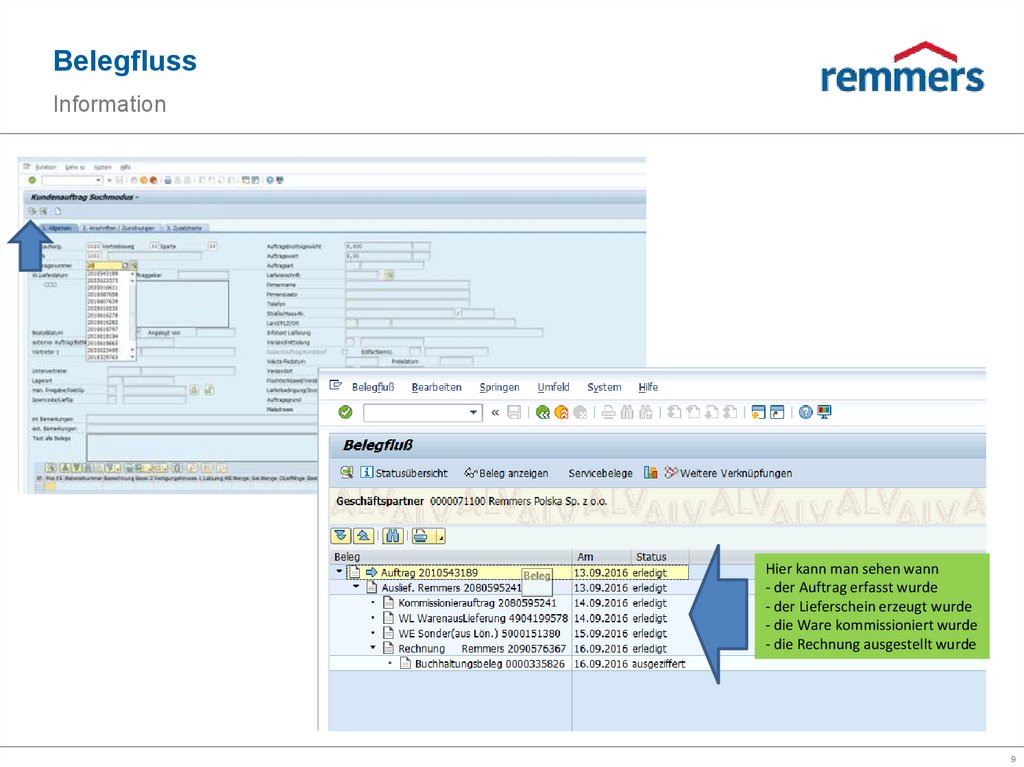1024x767 pixels.
Task: Click the Save diskette icon in Belegfluß toolbar
Action: (514, 412)
